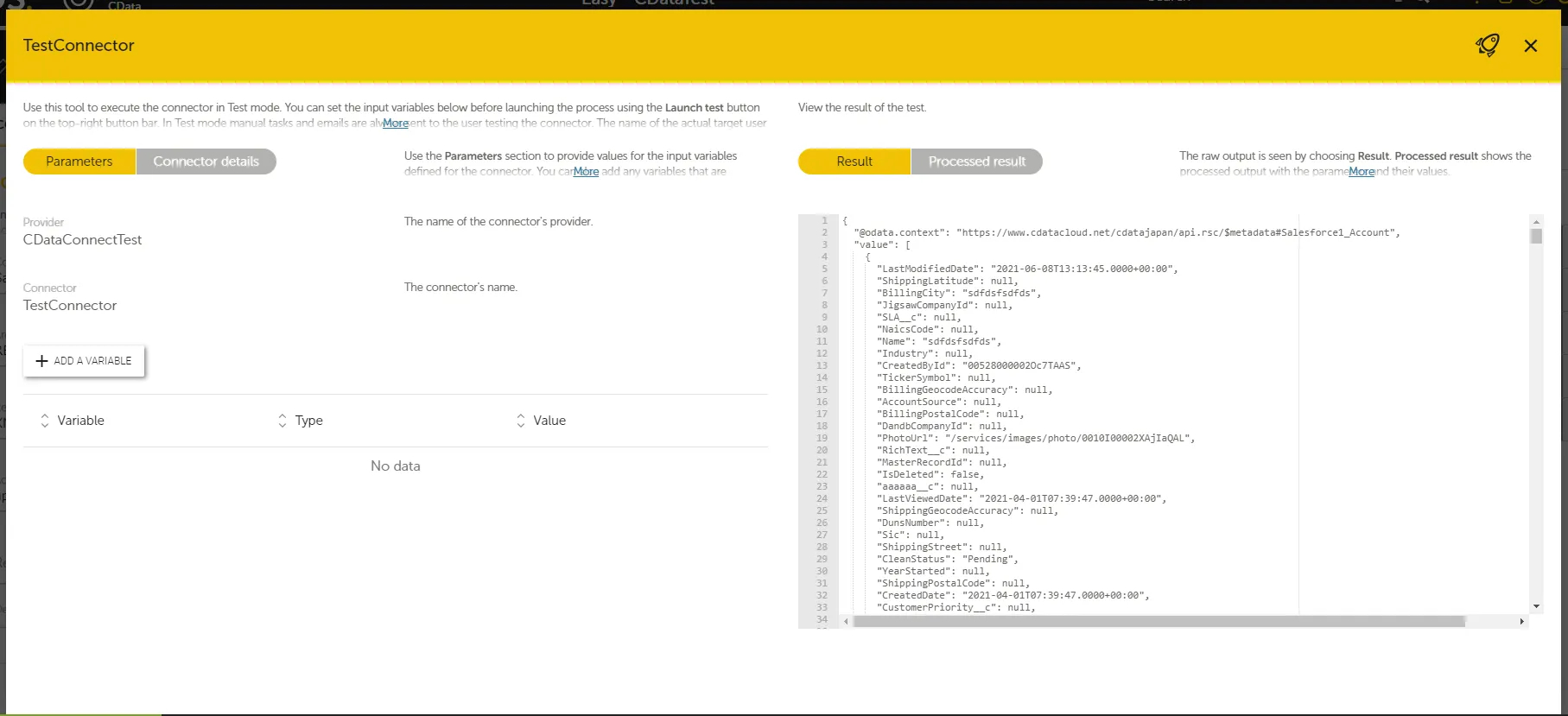Show the Processed result tab
Viewport: 1568px width, 716px height.
click(976, 162)
